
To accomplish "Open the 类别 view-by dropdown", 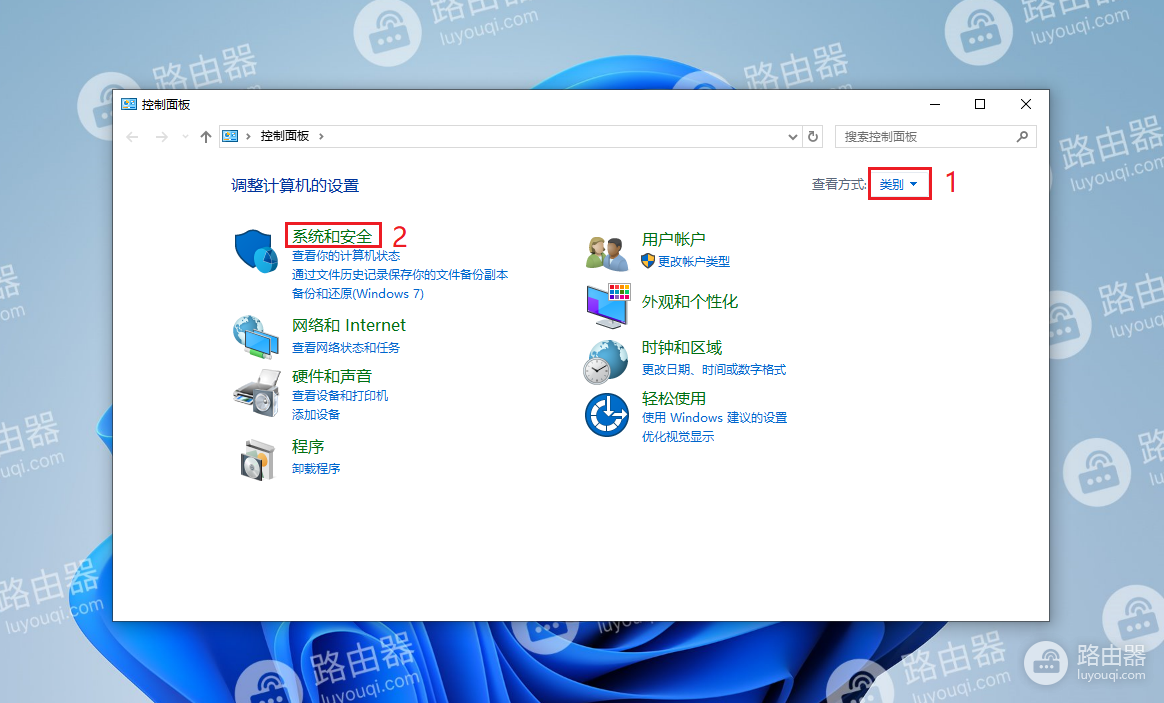I will [x=898, y=184].
